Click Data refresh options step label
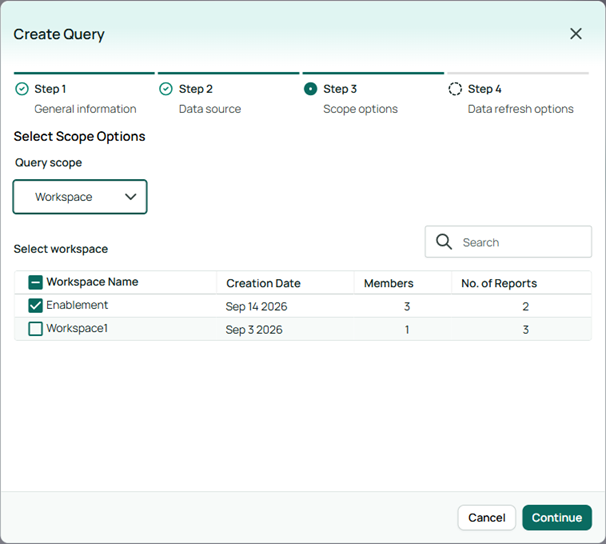 [x=521, y=109]
